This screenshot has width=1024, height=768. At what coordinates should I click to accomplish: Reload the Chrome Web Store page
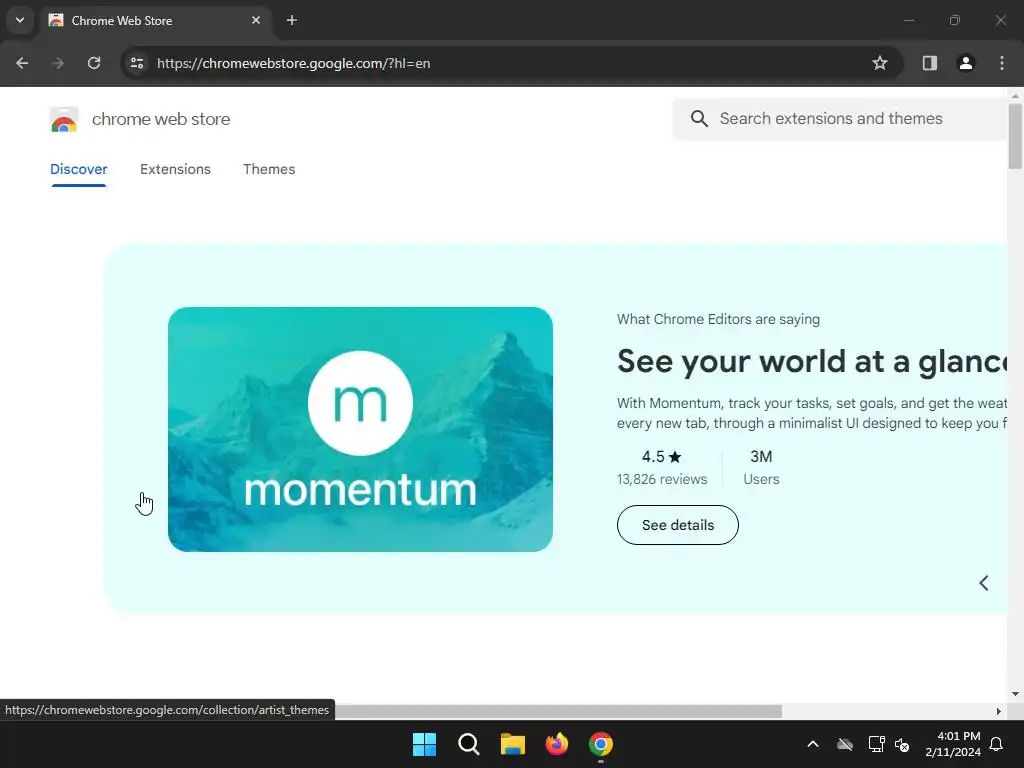pos(94,63)
